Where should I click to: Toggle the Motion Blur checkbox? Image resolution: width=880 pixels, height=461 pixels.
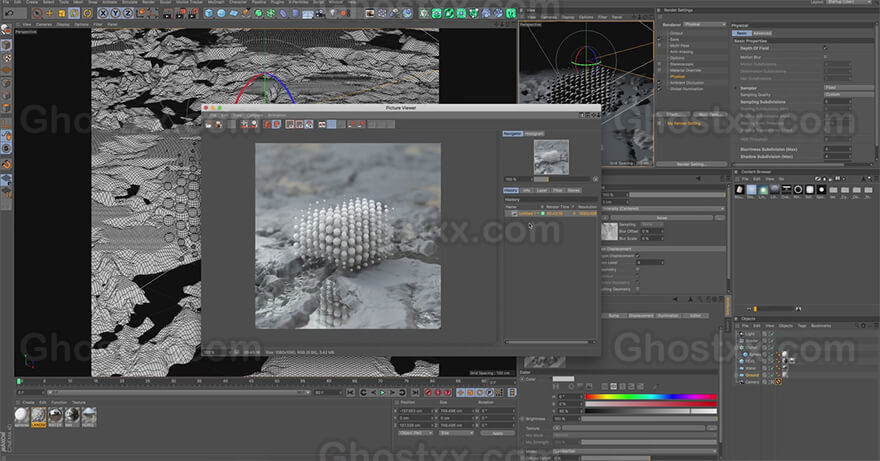pyautogui.click(x=826, y=57)
